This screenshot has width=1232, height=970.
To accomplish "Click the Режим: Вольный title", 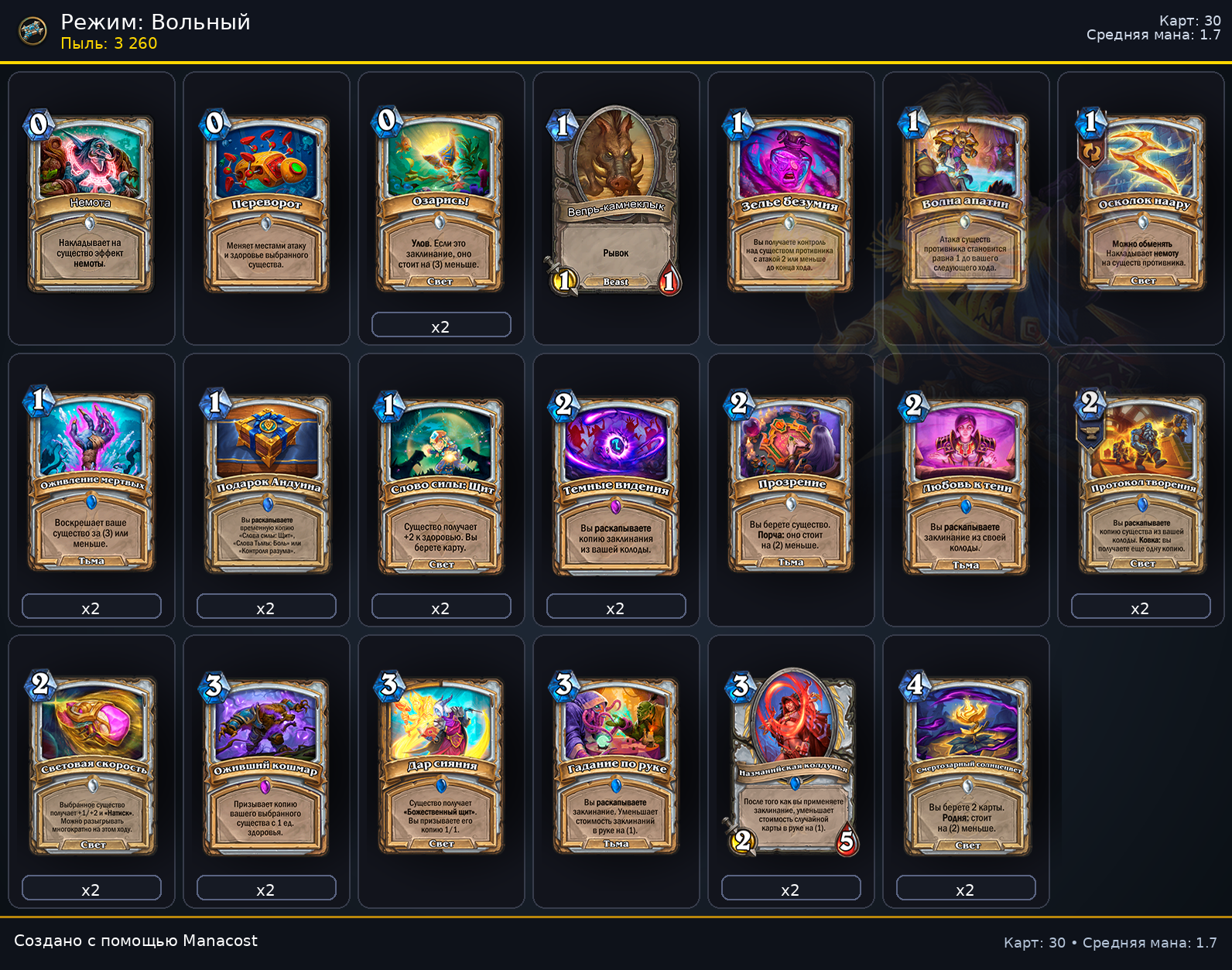I will point(156,22).
